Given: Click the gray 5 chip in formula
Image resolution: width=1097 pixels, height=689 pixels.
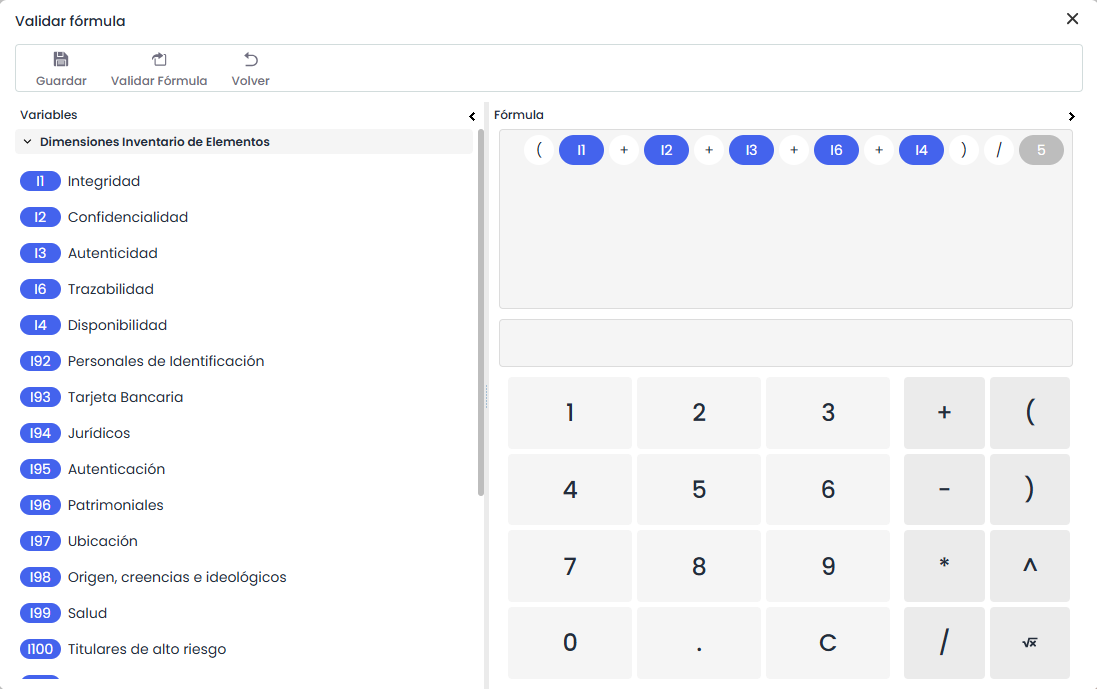Looking at the screenshot, I should pos(1041,151).
